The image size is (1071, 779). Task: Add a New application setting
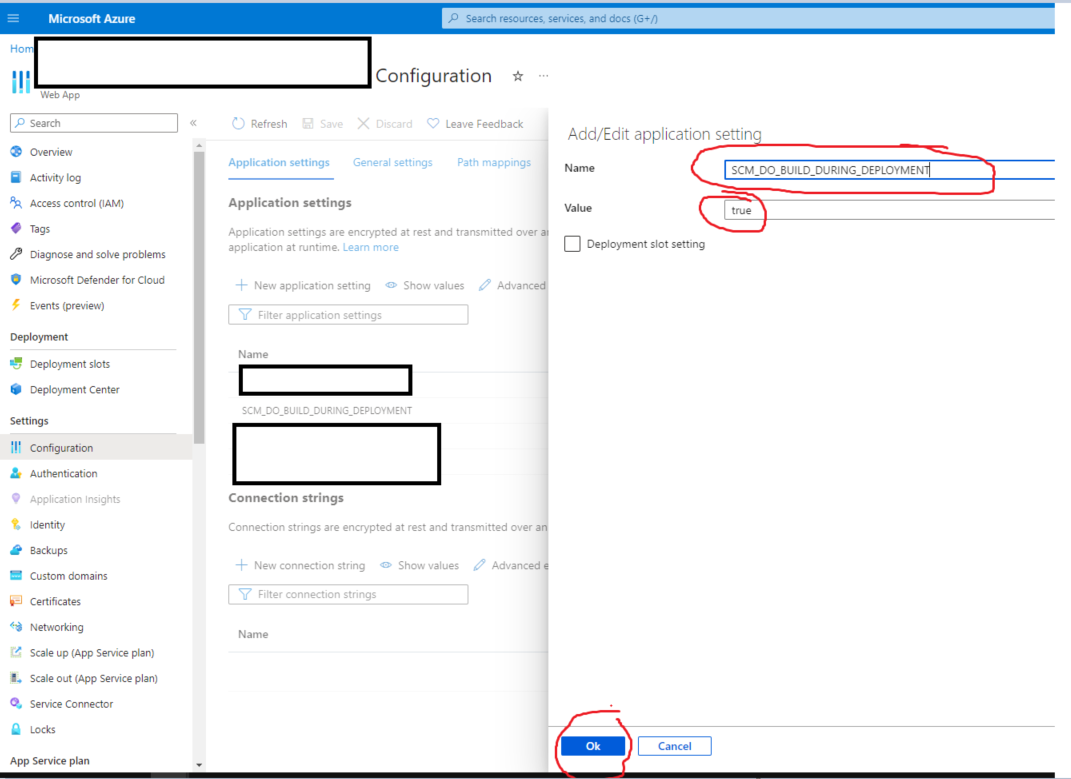tap(303, 286)
